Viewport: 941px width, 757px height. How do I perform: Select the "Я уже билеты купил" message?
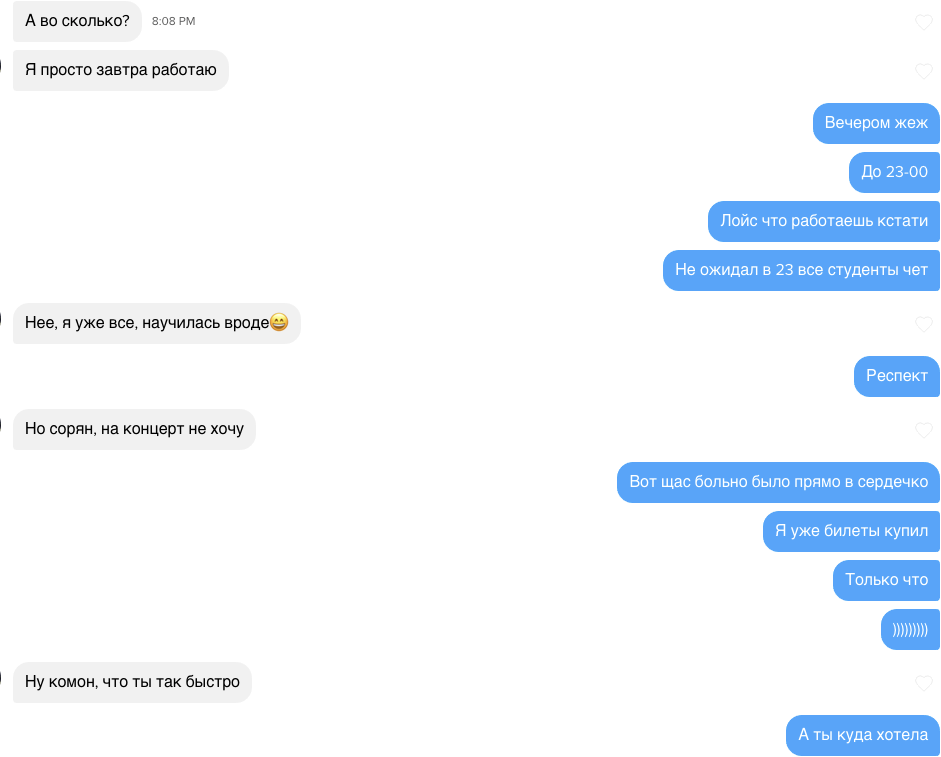coord(852,531)
